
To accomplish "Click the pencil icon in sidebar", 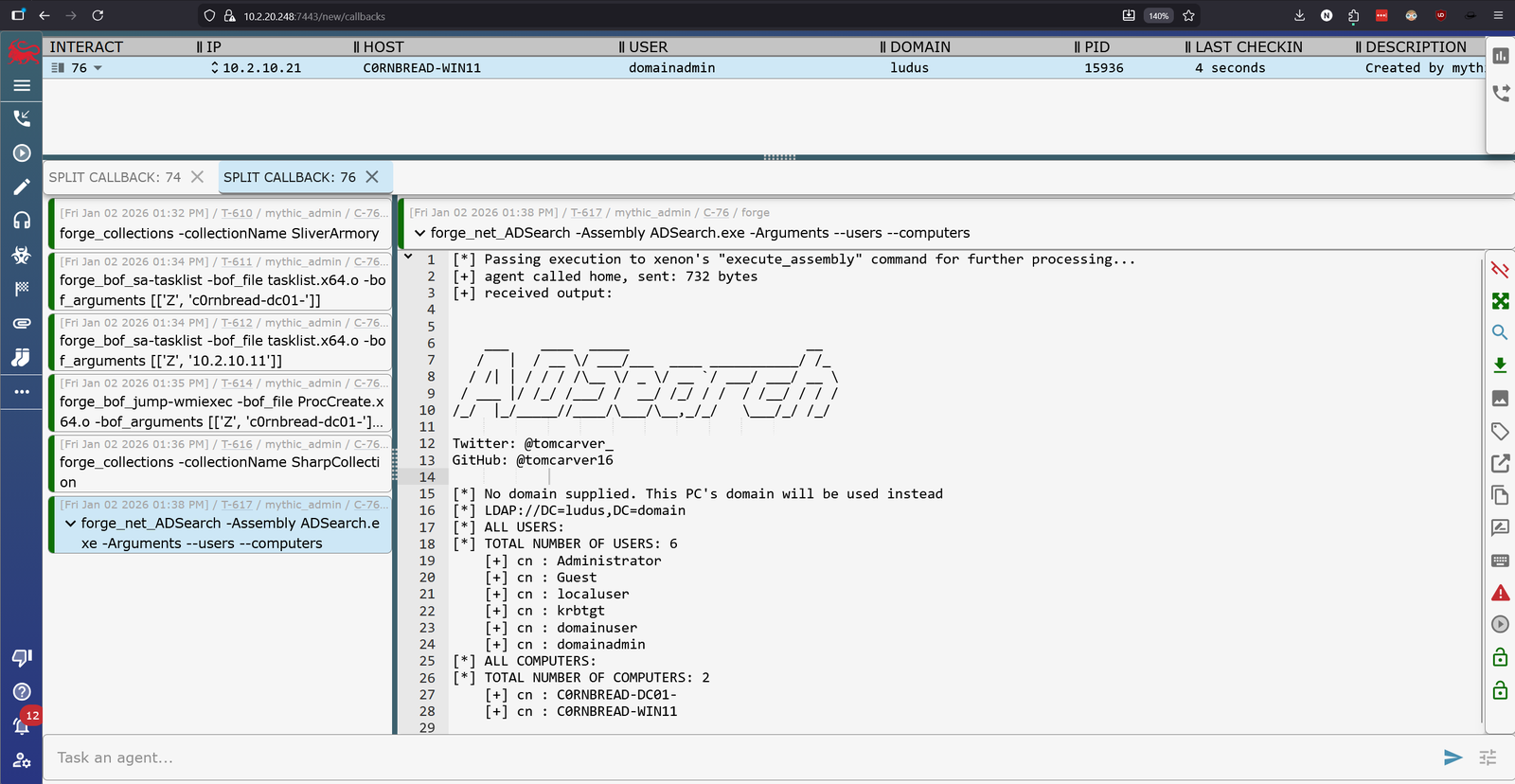I will 22,187.
